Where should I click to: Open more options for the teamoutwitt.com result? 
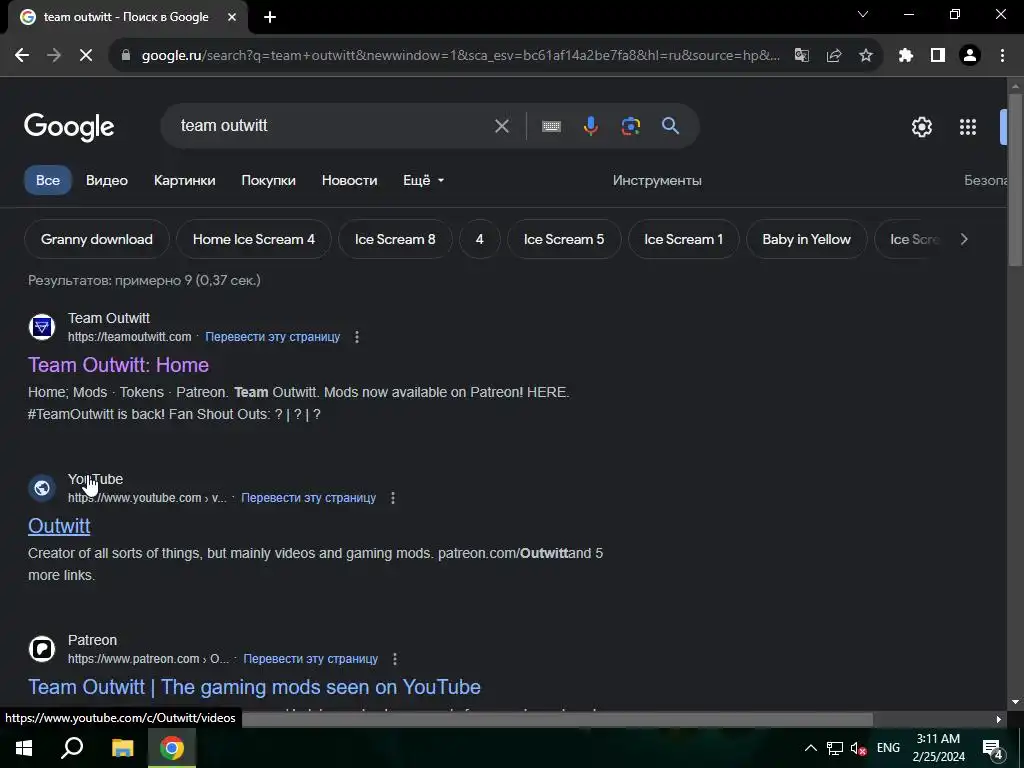357,337
